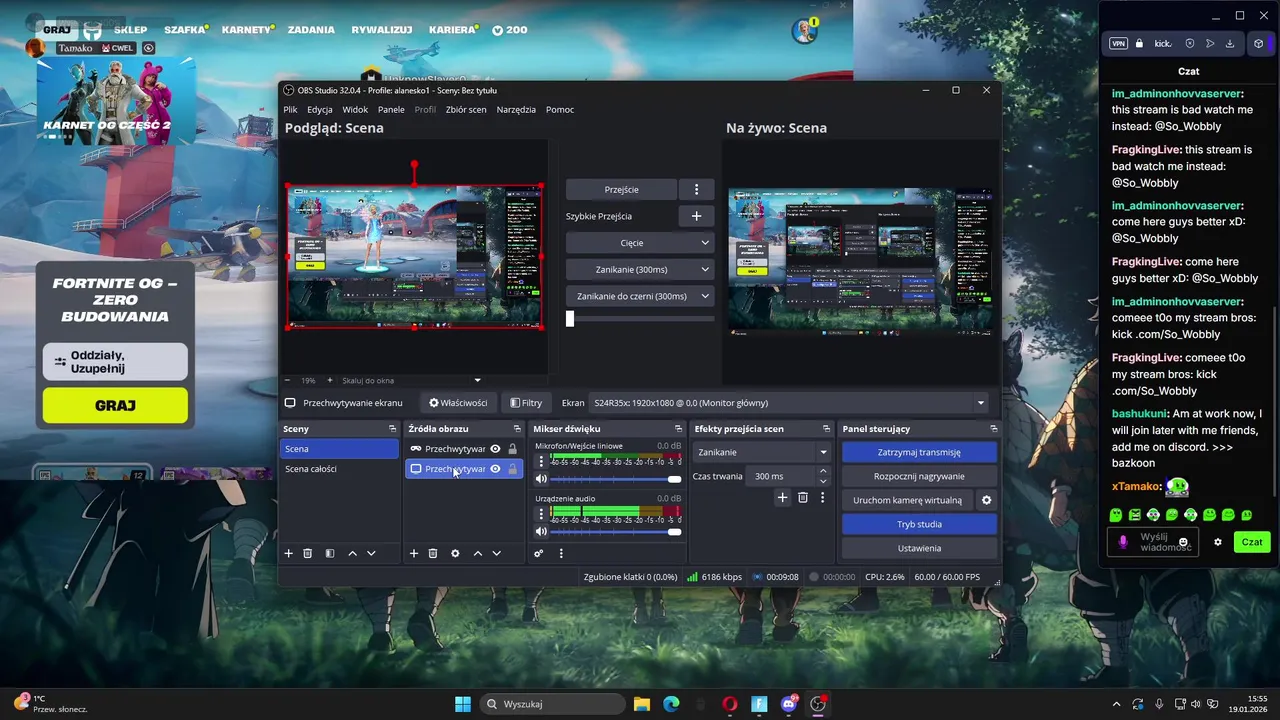Remove selected source with trash icon
1280x720 pixels.
pyautogui.click(x=433, y=553)
